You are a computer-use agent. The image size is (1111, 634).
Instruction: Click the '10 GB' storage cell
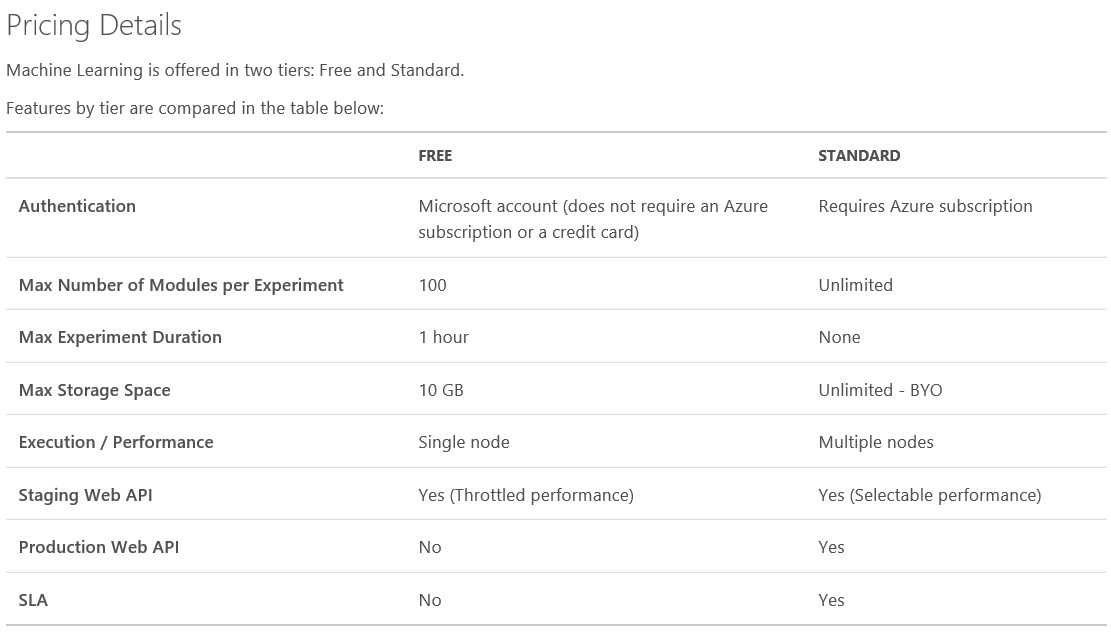(x=441, y=390)
